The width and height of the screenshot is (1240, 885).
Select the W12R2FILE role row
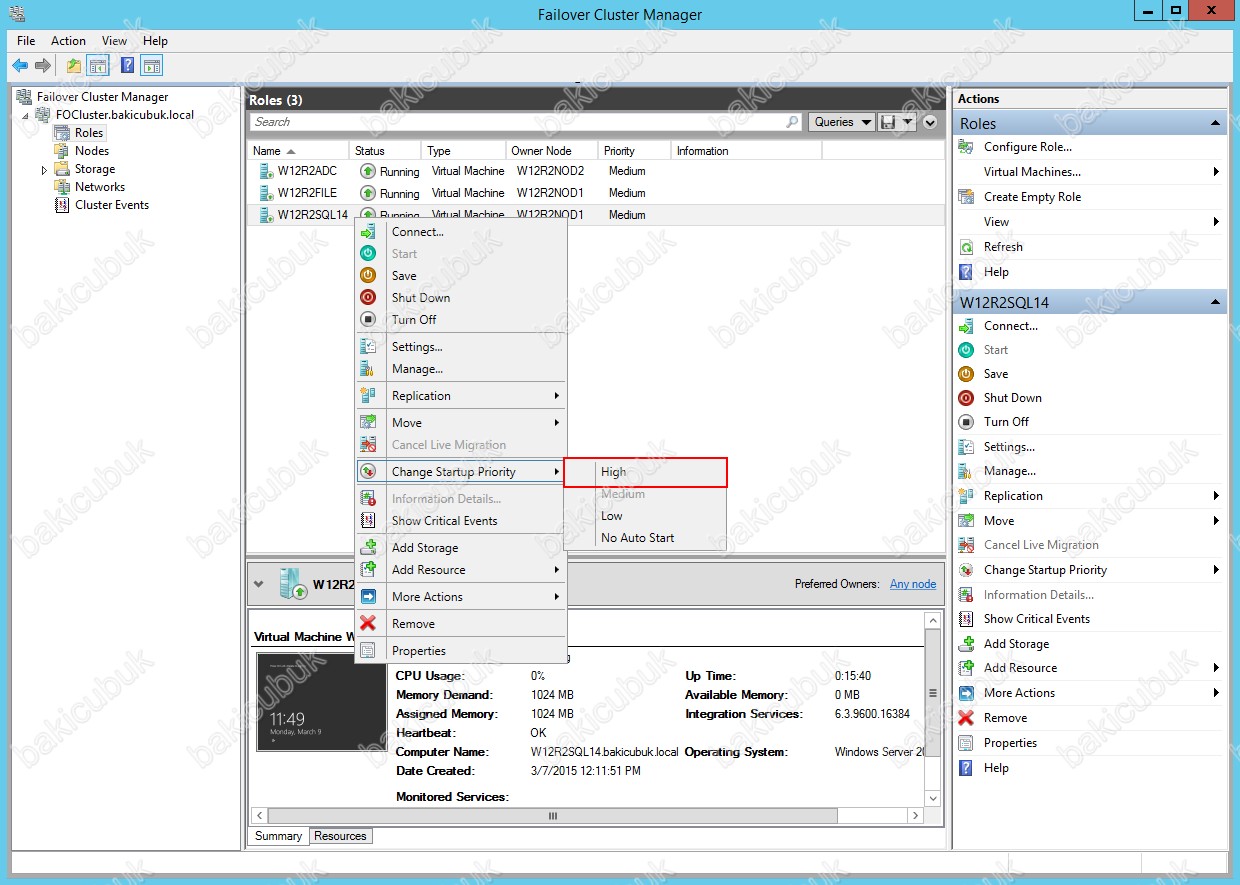point(595,193)
